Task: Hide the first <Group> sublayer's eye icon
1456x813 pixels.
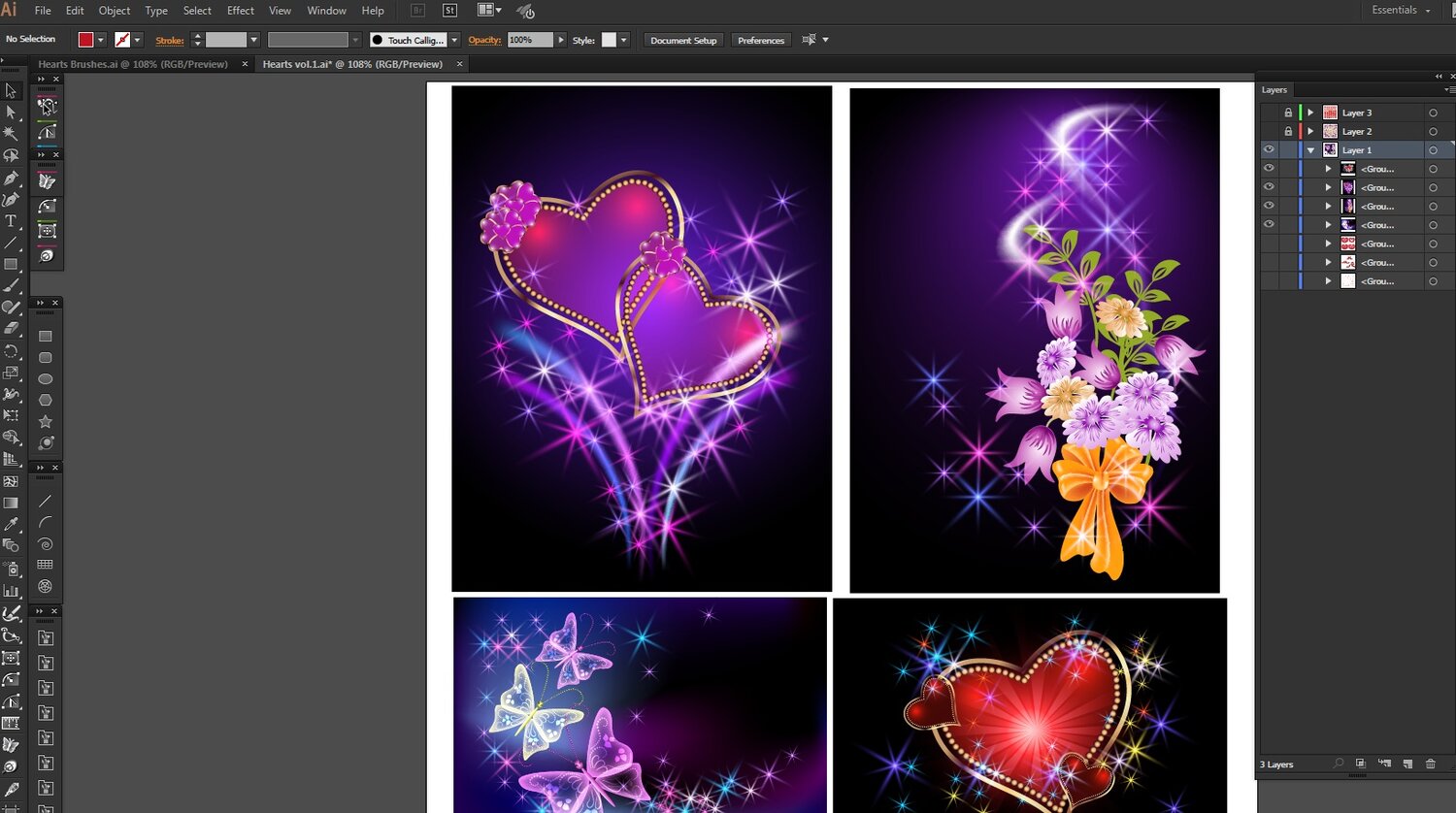Action: click(1269, 169)
